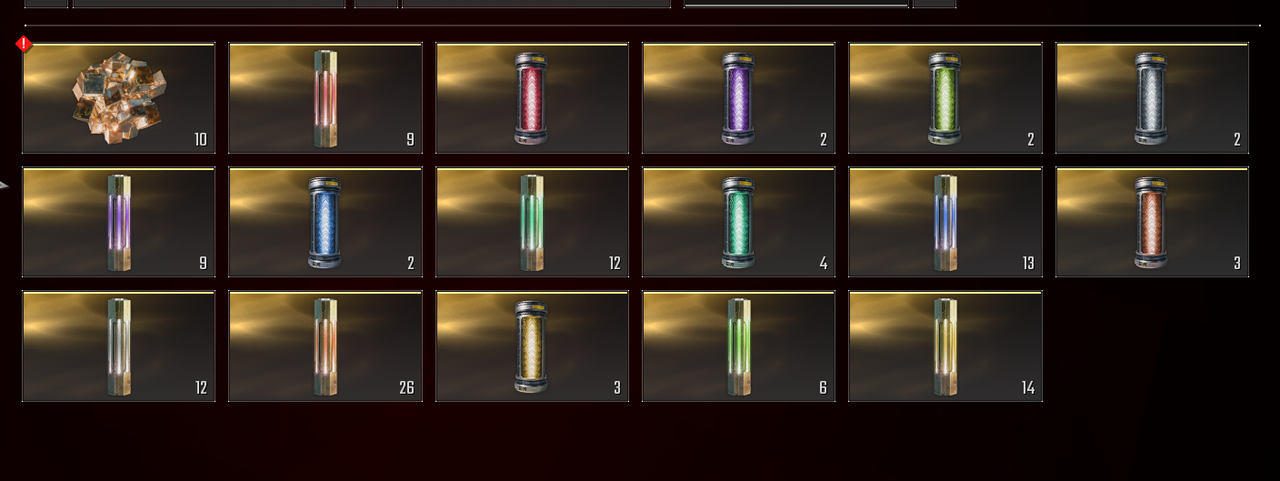Click the small gray arrow at left edge
Viewport: 1280px width, 481px height.
tap(4, 184)
